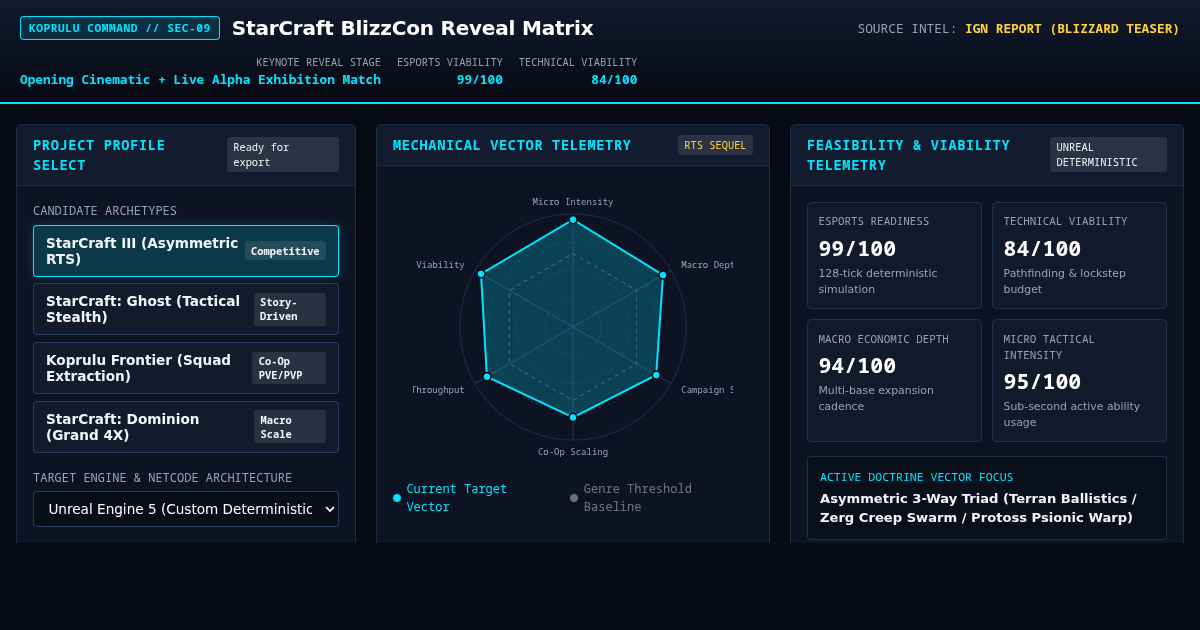The height and width of the screenshot is (630, 1200).
Task: Click the Co-Op PVE/PVP tag
Action: click(288, 368)
